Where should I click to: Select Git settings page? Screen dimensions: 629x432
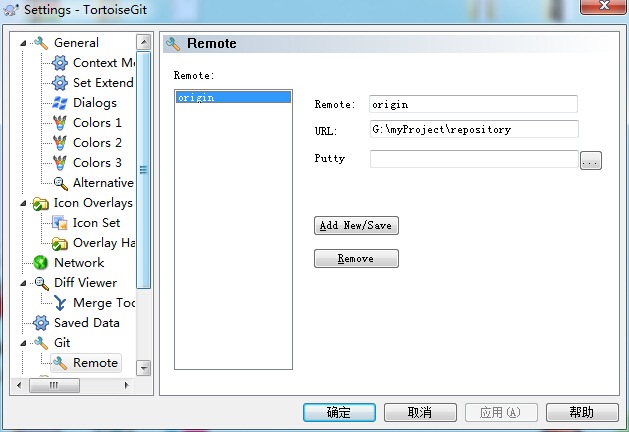pos(62,343)
